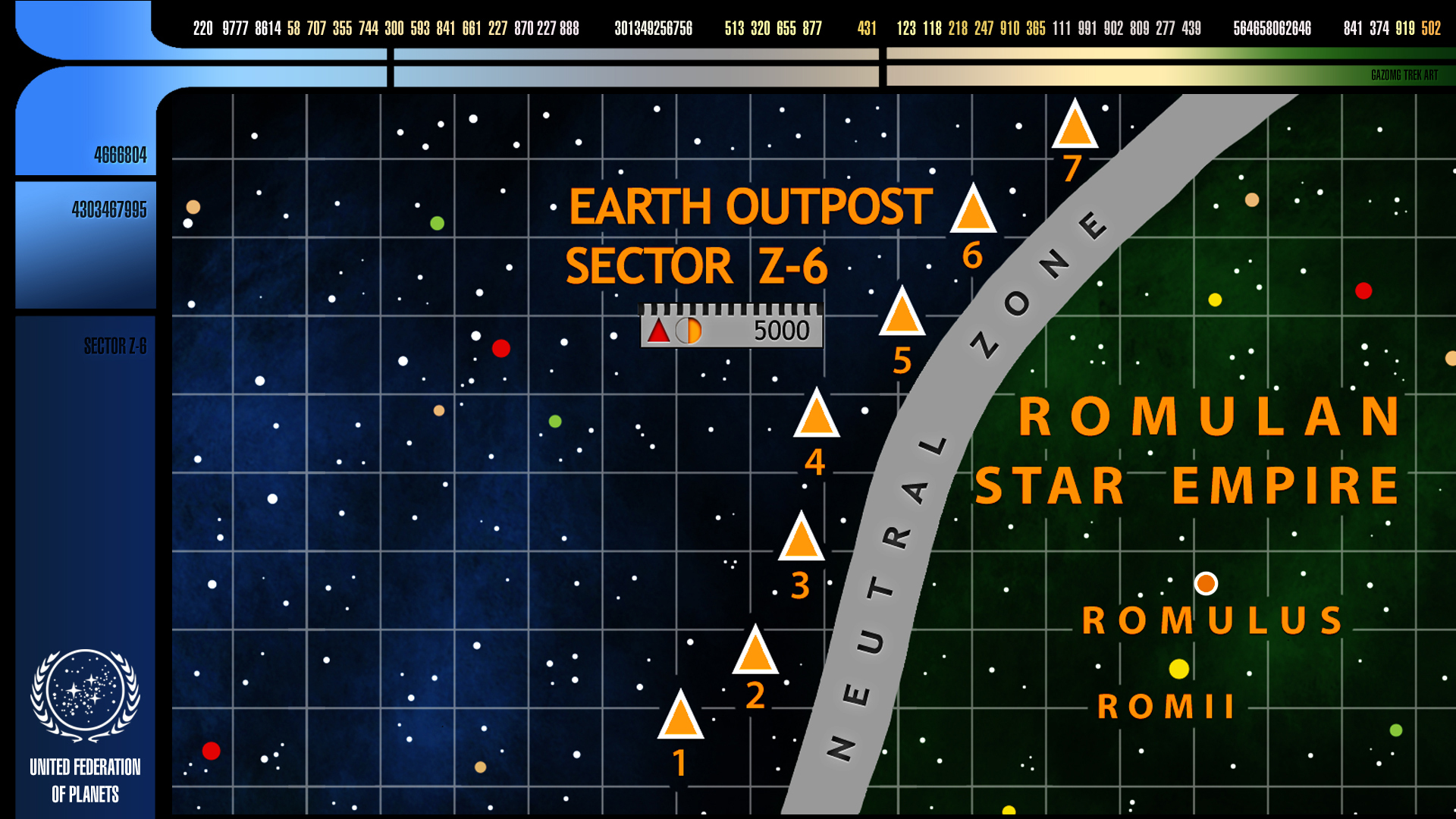Click the 4303467995 LCARS side button
1456x819 pixels.
click(x=86, y=245)
